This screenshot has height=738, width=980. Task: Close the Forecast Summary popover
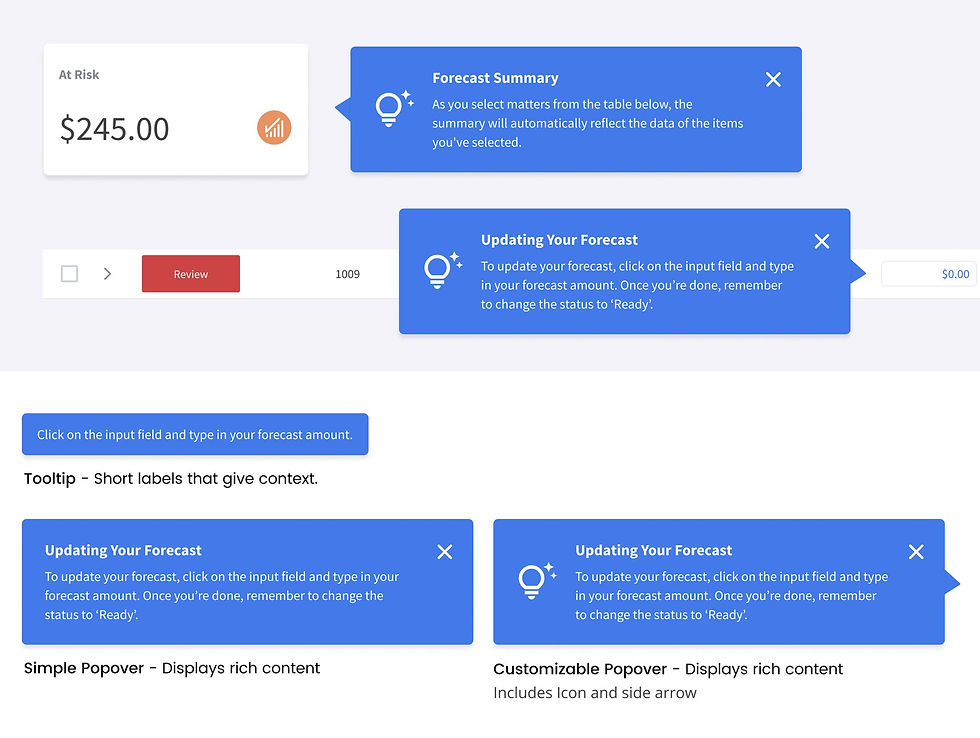click(773, 80)
